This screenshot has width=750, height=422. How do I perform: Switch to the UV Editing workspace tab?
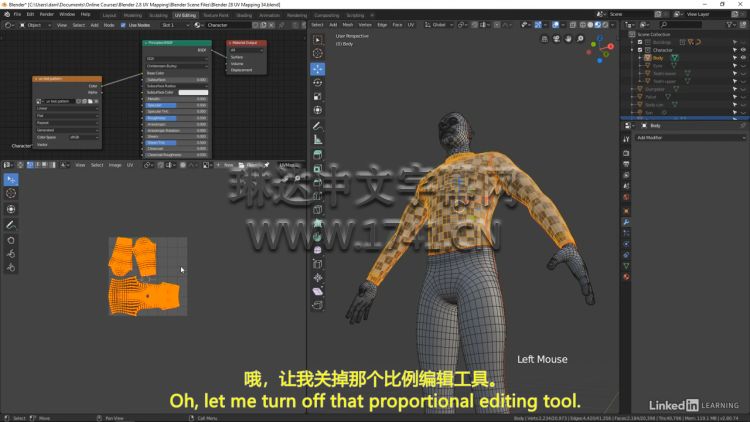[185, 15]
